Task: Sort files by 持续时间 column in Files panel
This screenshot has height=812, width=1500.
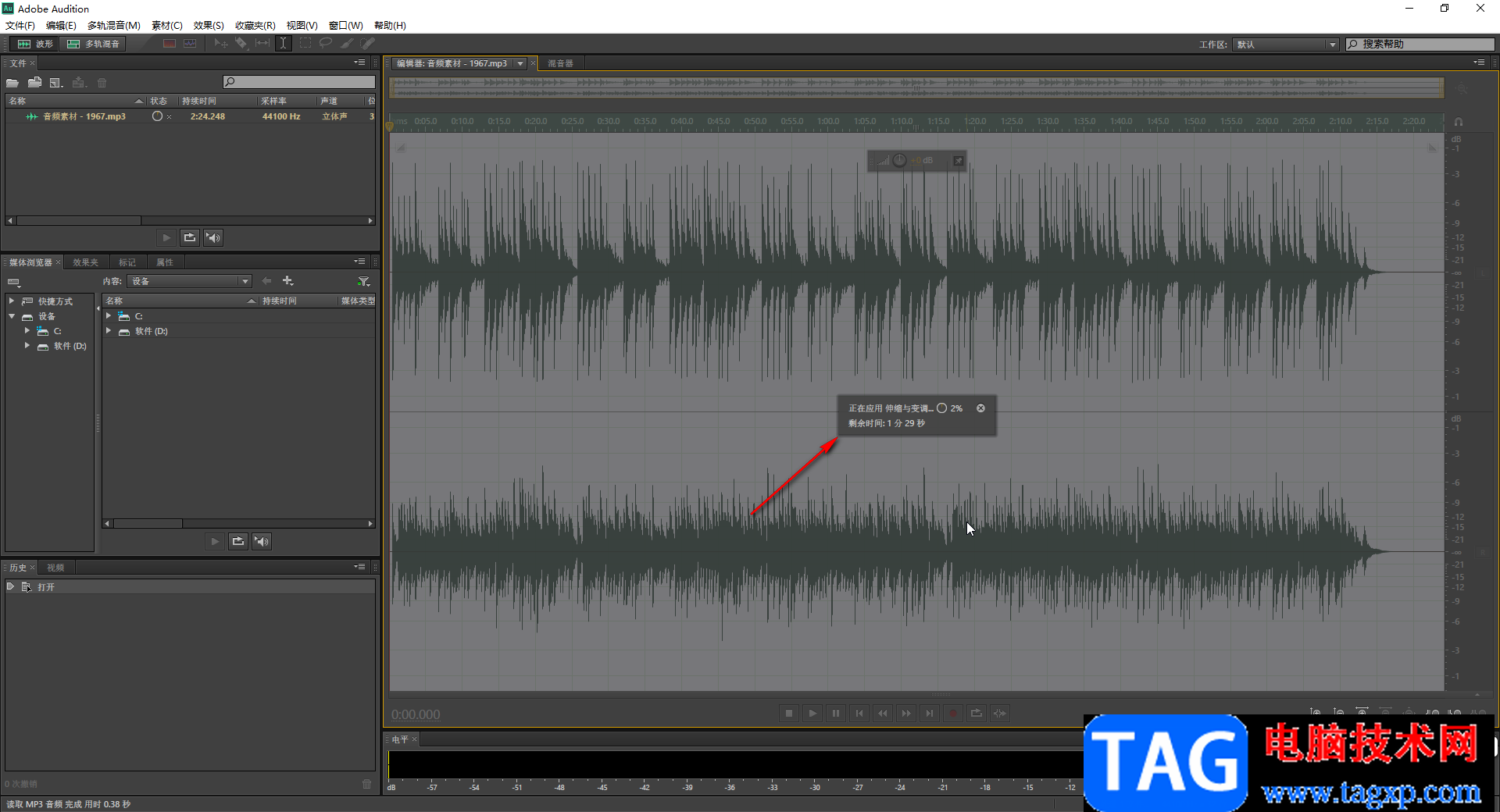Action: tap(218, 101)
